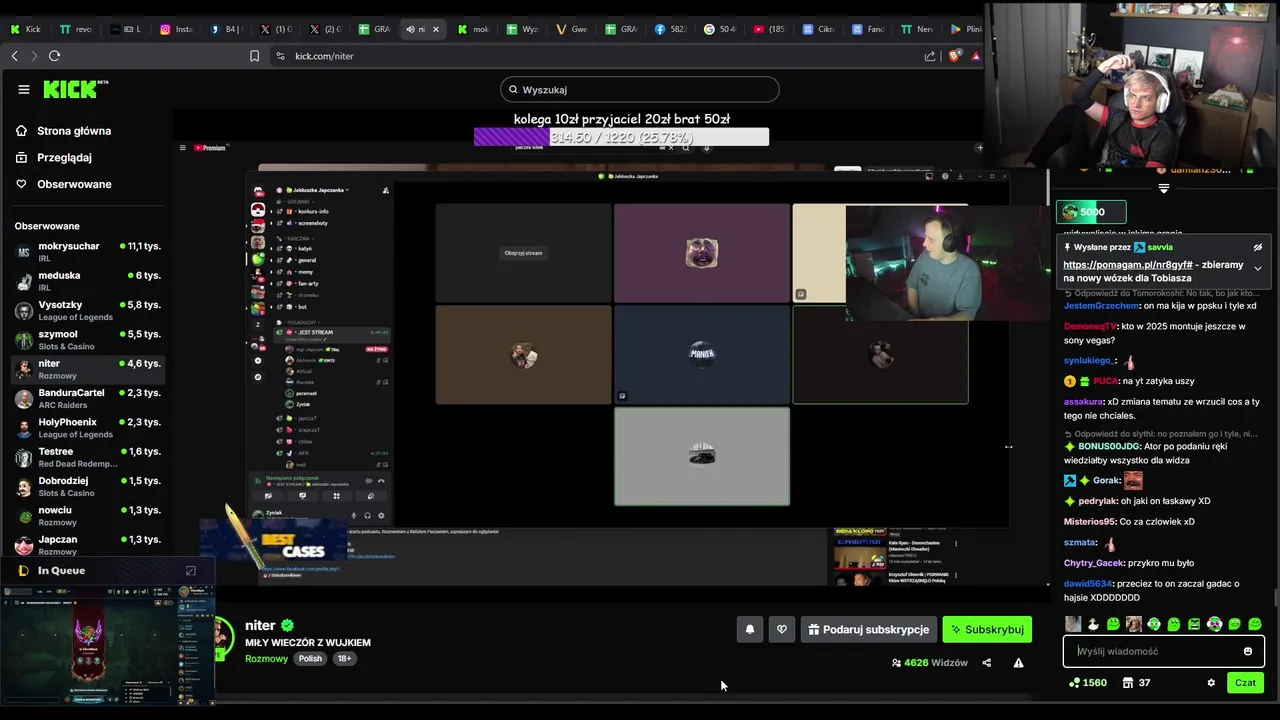Open channel points balance 1560
The width and height of the screenshot is (1280, 720).
click(1087, 683)
